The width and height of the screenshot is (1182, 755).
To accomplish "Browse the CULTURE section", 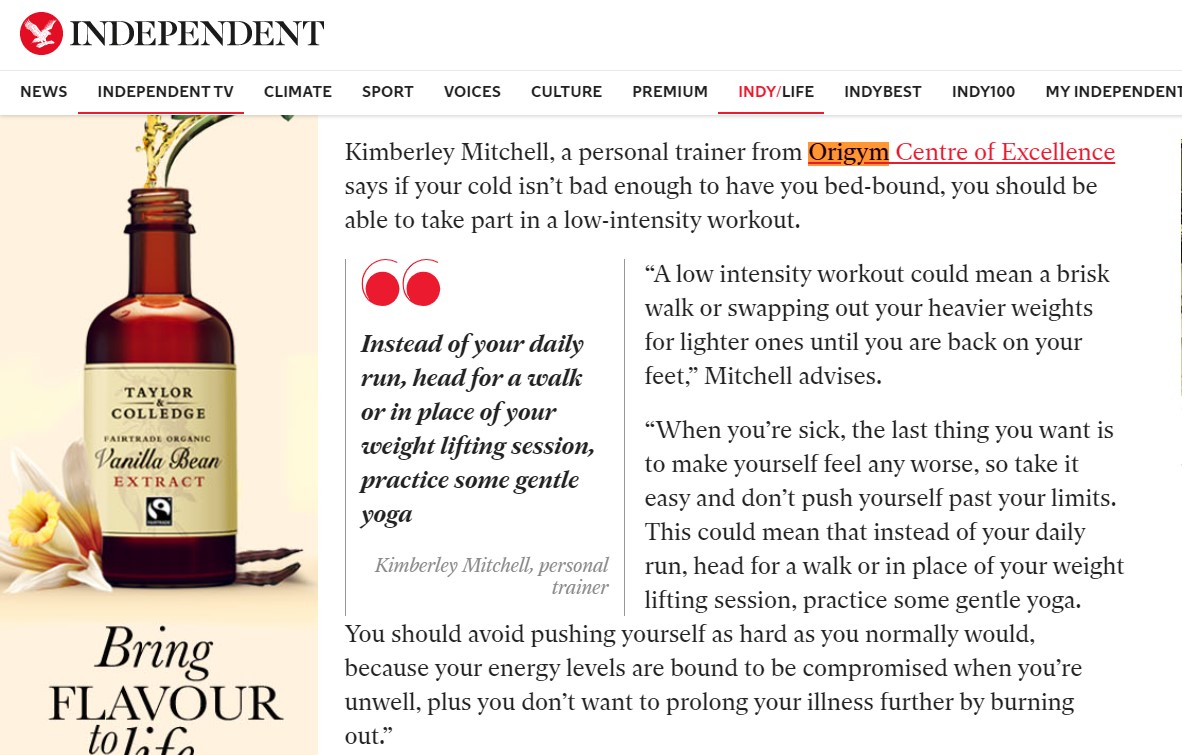I will (x=566, y=91).
